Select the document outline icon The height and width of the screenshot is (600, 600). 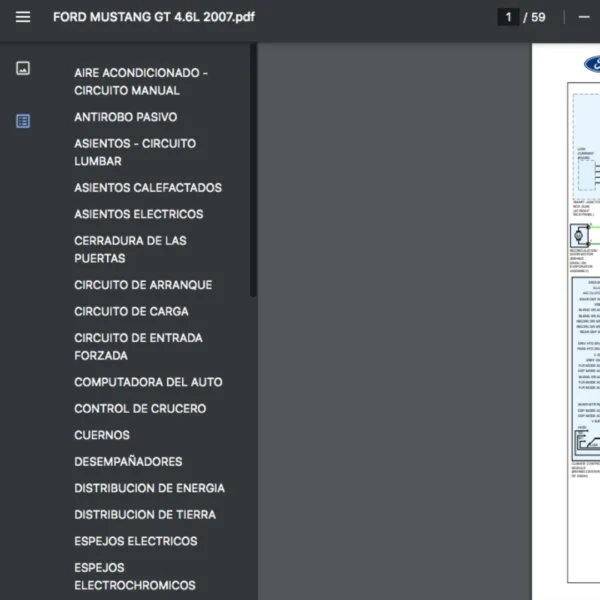pos(23,121)
